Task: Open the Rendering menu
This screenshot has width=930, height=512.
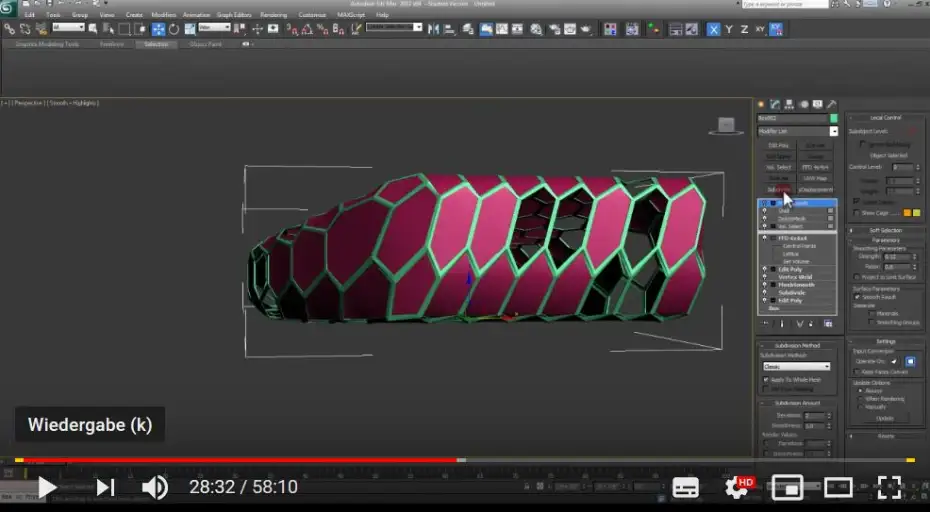Action: (x=273, y=15)
